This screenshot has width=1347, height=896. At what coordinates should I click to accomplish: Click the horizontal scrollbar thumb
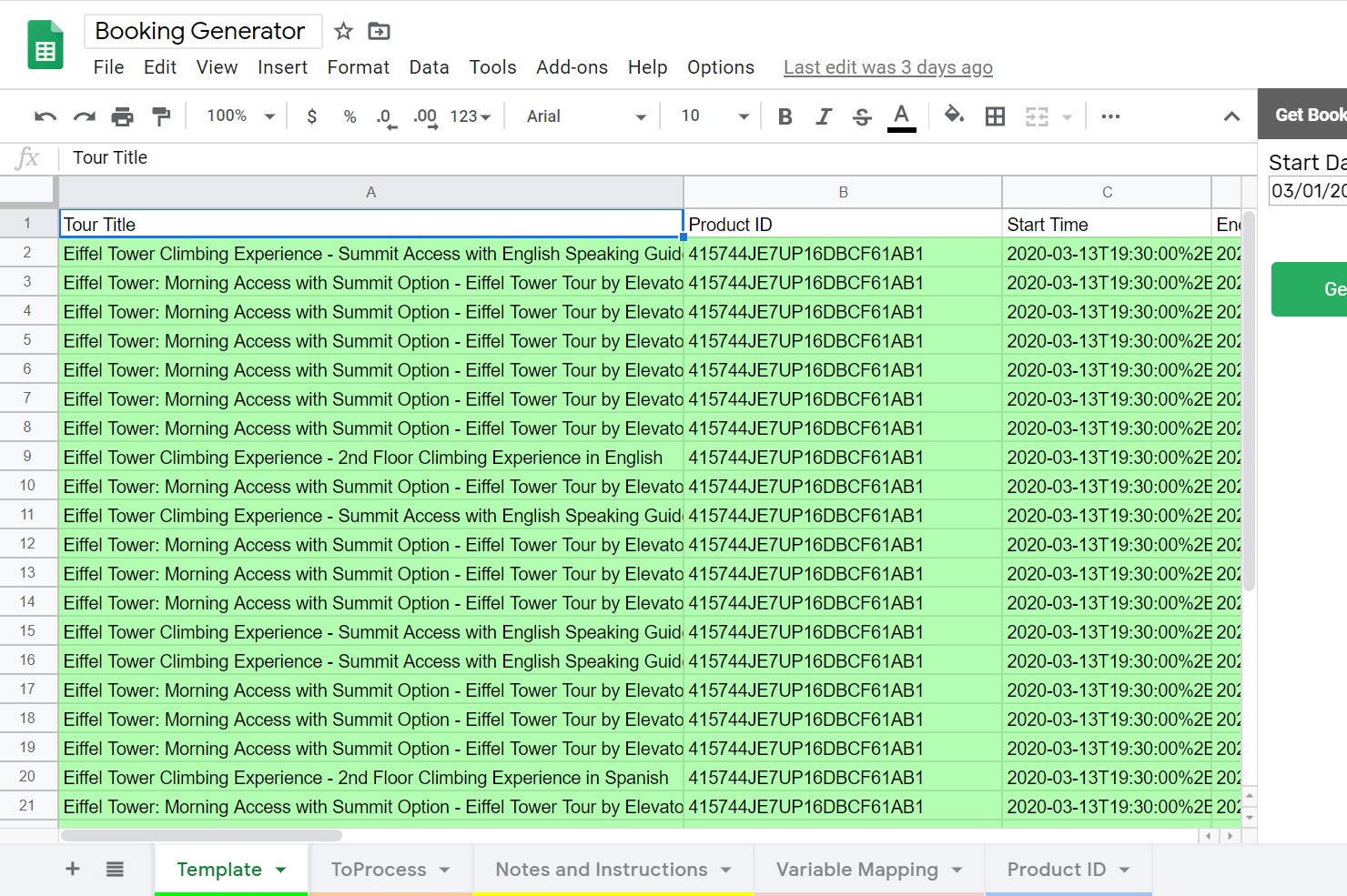click(201, 835)
